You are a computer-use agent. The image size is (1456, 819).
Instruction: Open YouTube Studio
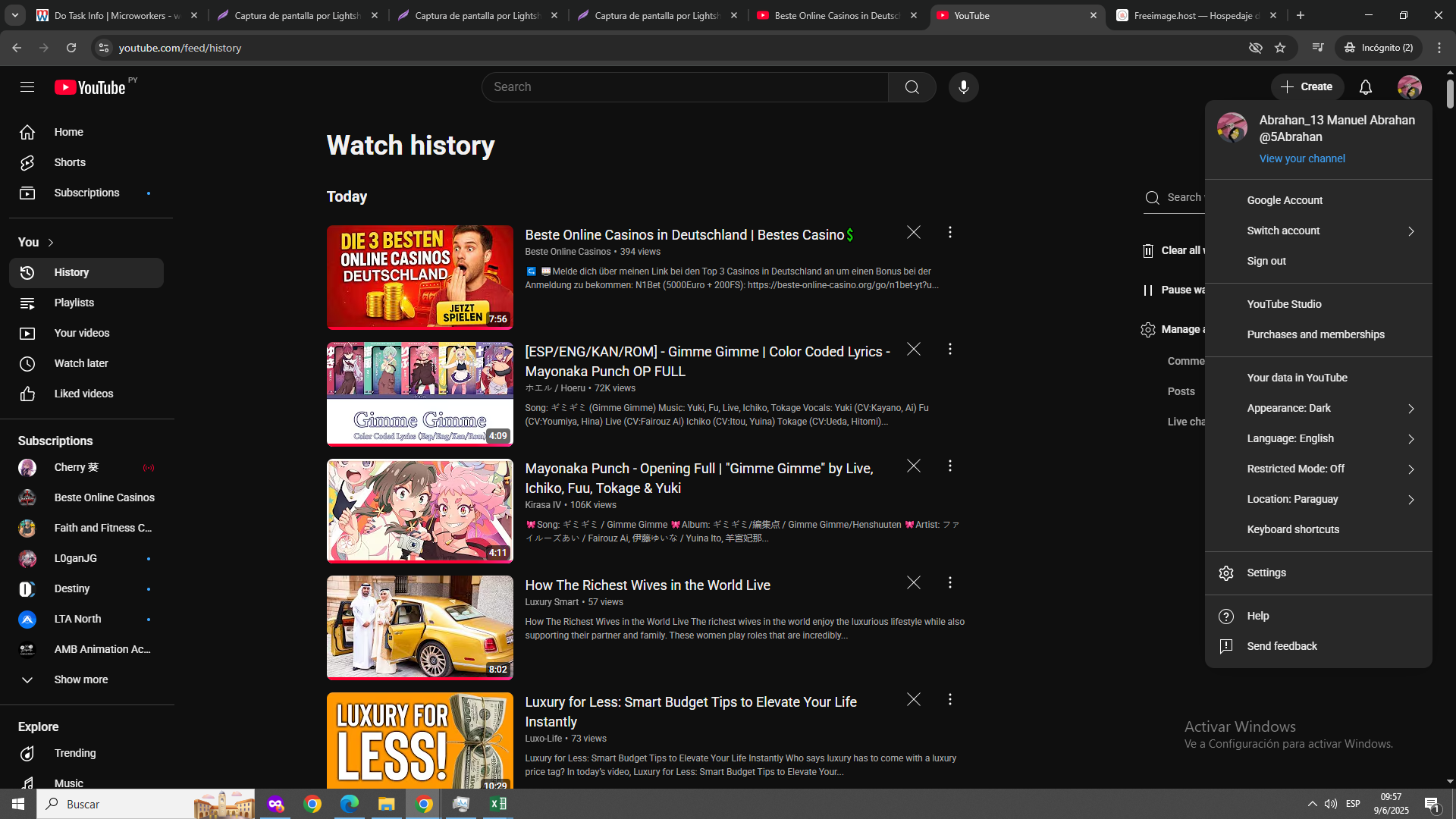pyautogui.click(x=1319, y=305)
